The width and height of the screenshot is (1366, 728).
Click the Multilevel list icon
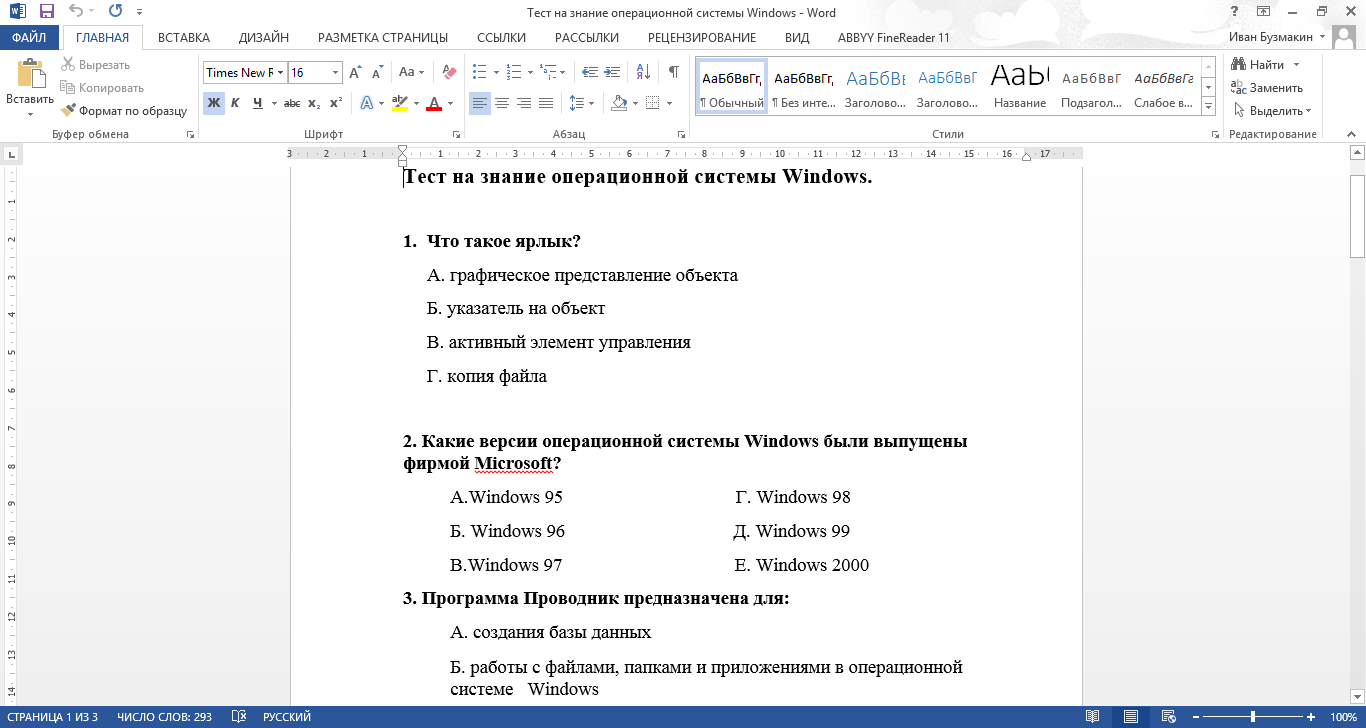[548, 73]
